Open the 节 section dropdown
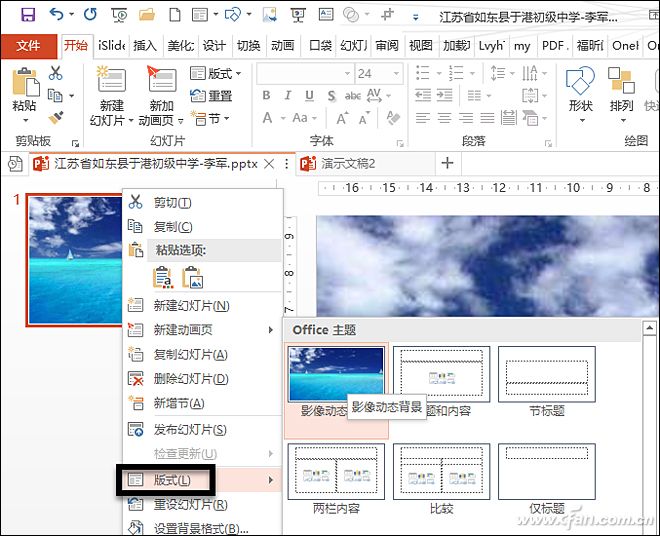This screenshot has height=536, width=660. [210, 119]
